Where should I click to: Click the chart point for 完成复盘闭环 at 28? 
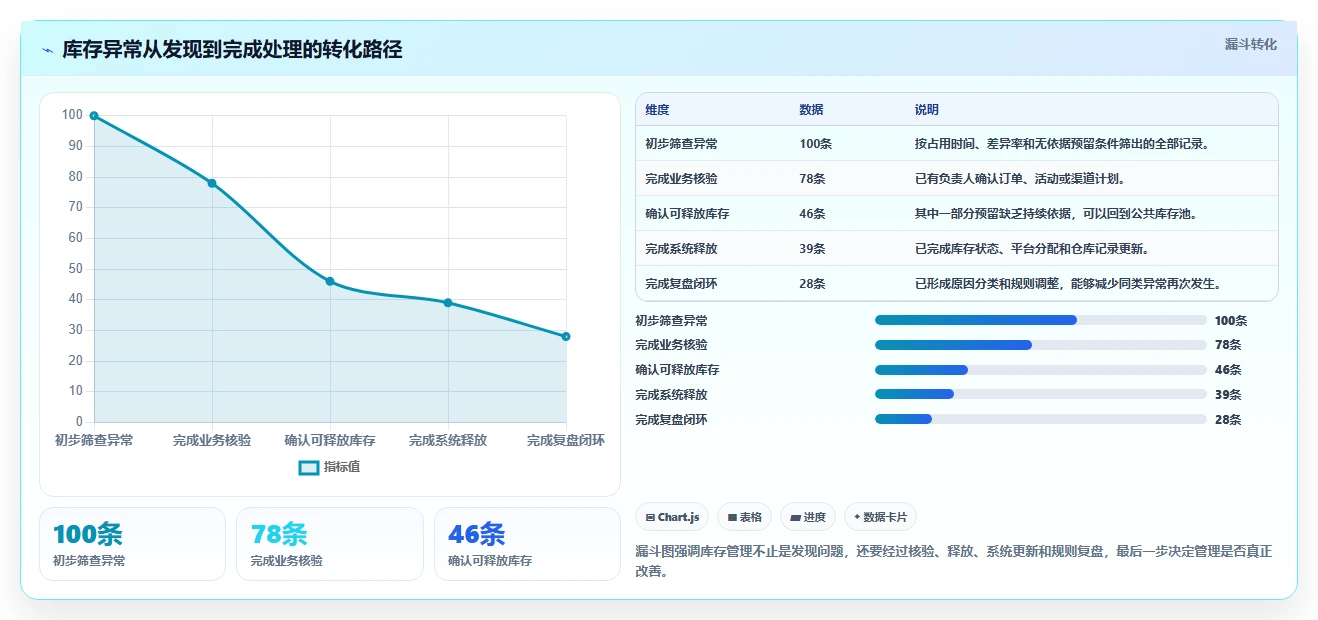(x=566, y=337)
